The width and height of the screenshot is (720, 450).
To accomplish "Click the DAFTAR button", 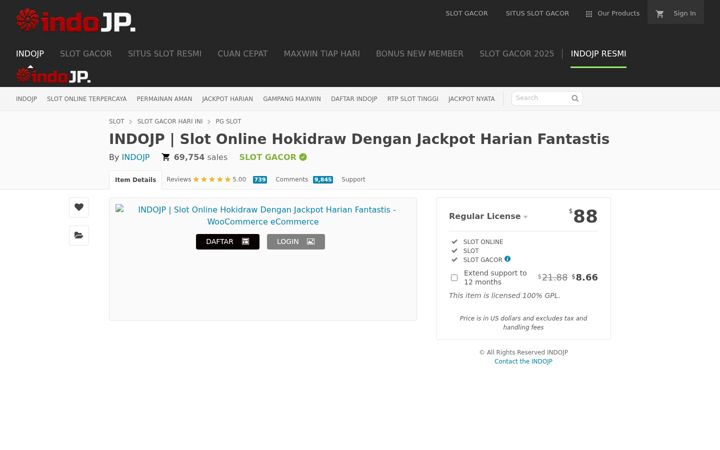I will click(x=228, y=242).
